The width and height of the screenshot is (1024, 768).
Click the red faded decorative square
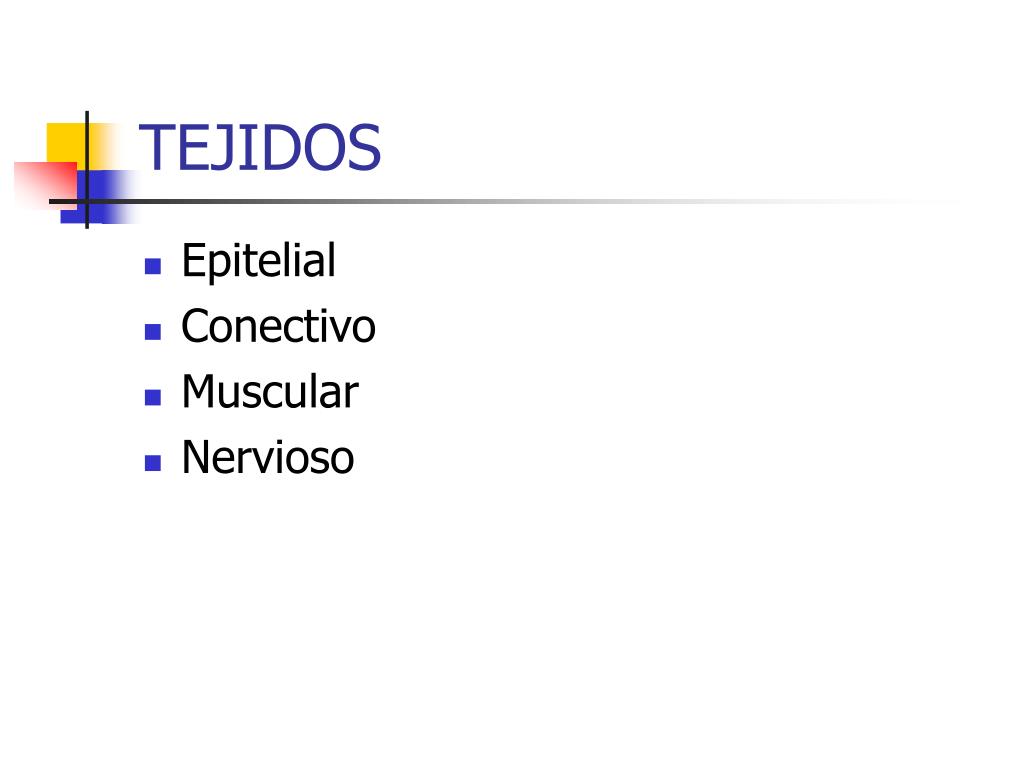click(44, 185)
